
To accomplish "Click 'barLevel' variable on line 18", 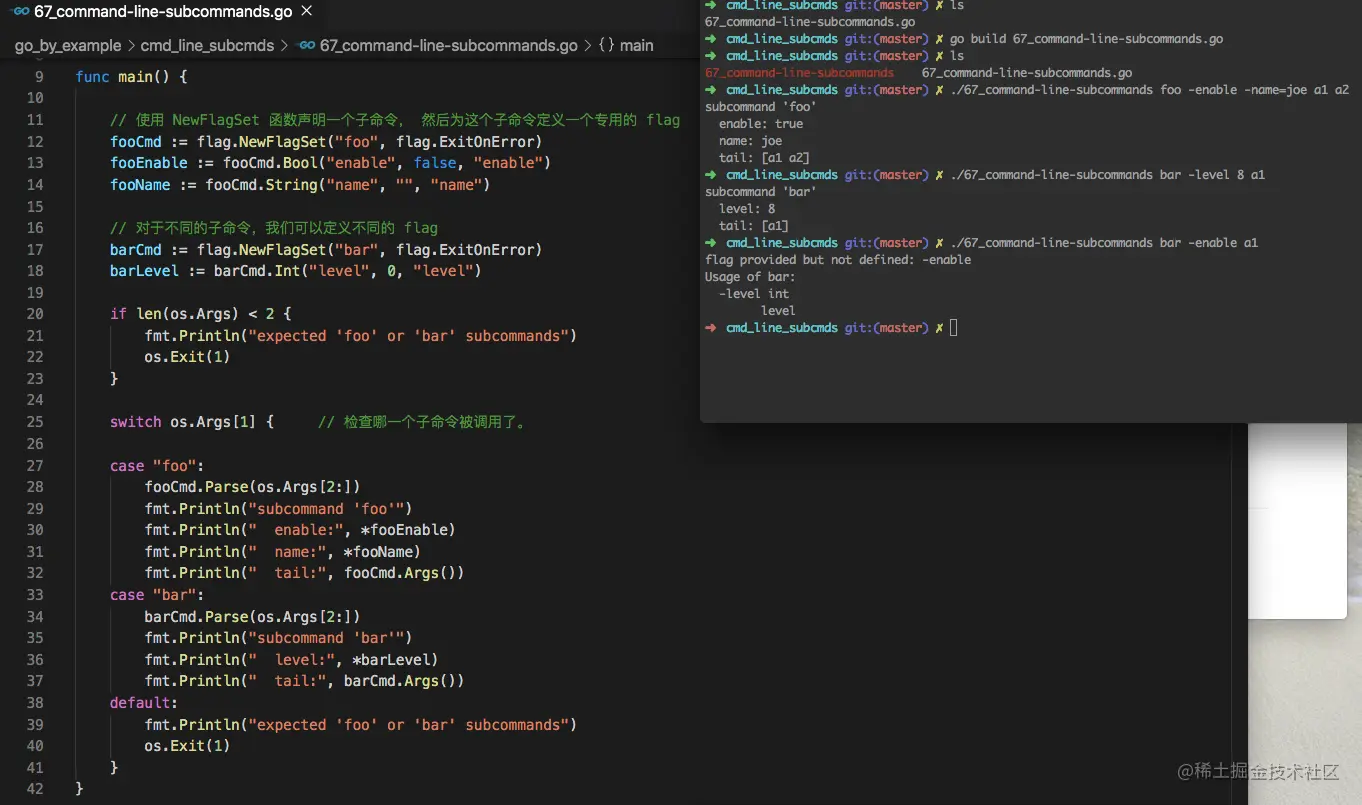I will (x=144, y=271).
